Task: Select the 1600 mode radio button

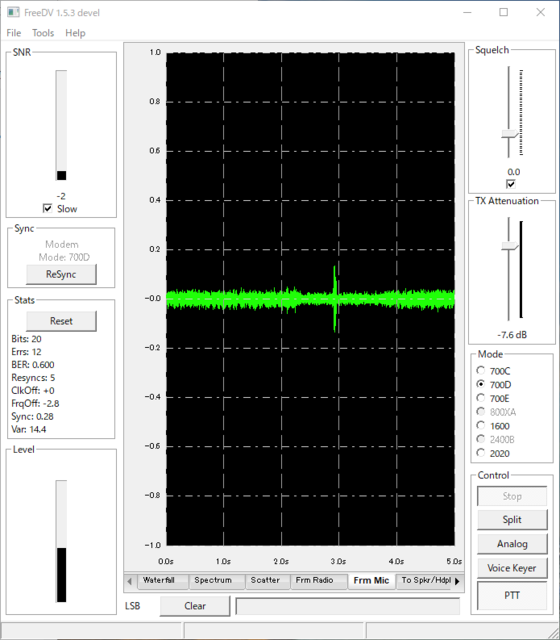Action: [481, 426]
